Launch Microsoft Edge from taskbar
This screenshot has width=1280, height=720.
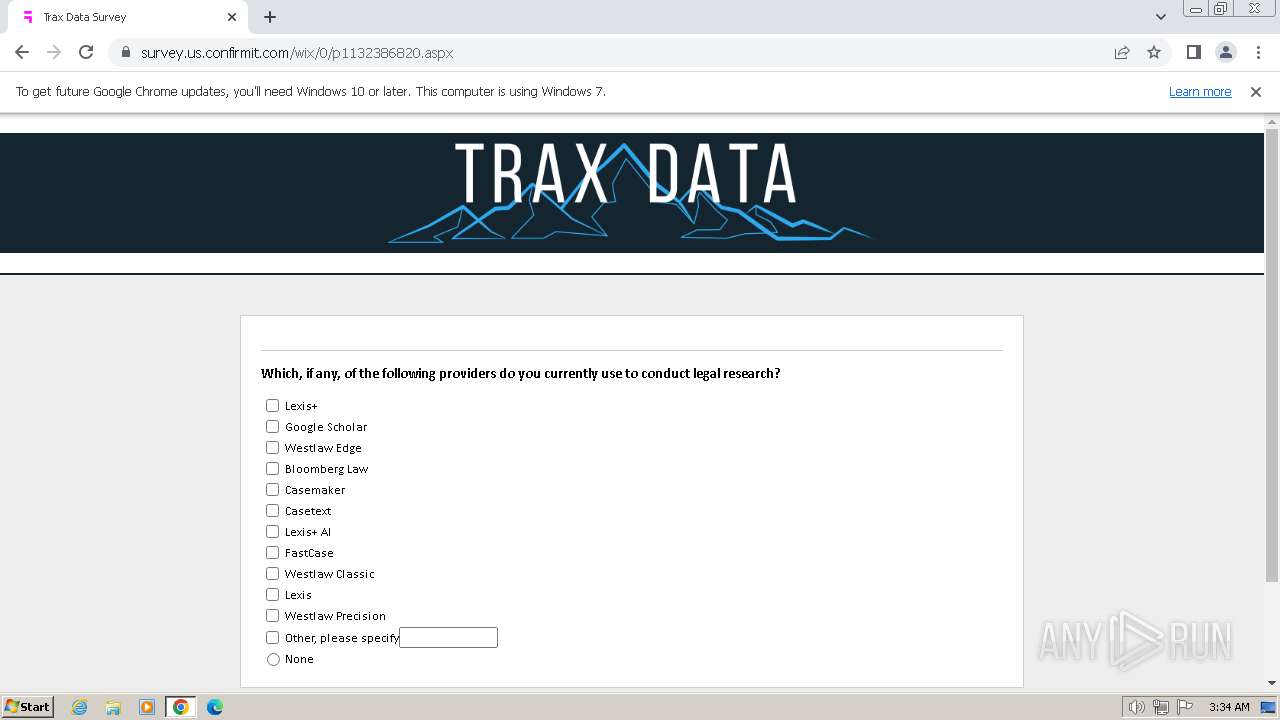coord(215,707)
